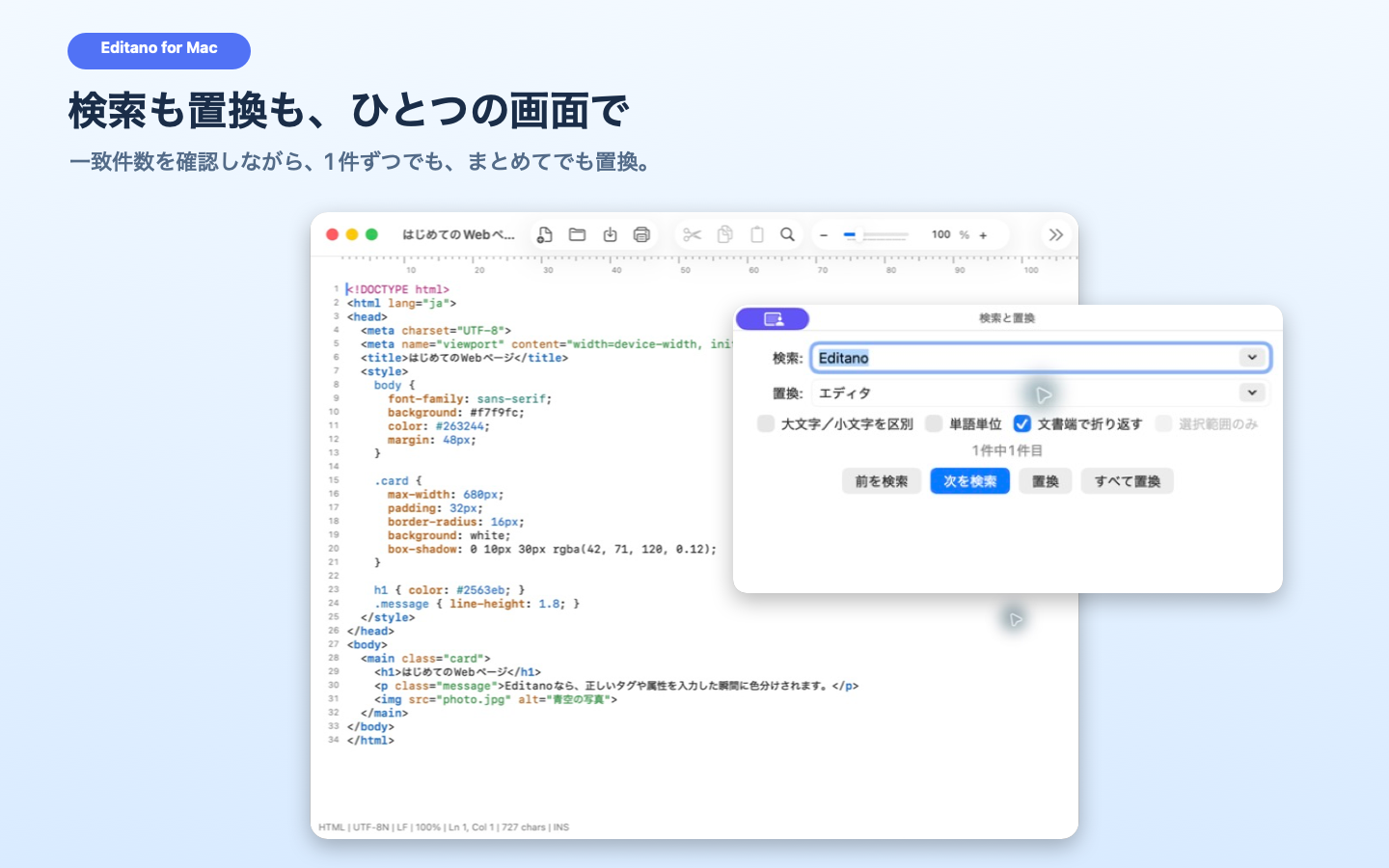This screenshot has height=868, width=1389.
Task: Click the color: #263244; line
Action: [x=439, y=426]
